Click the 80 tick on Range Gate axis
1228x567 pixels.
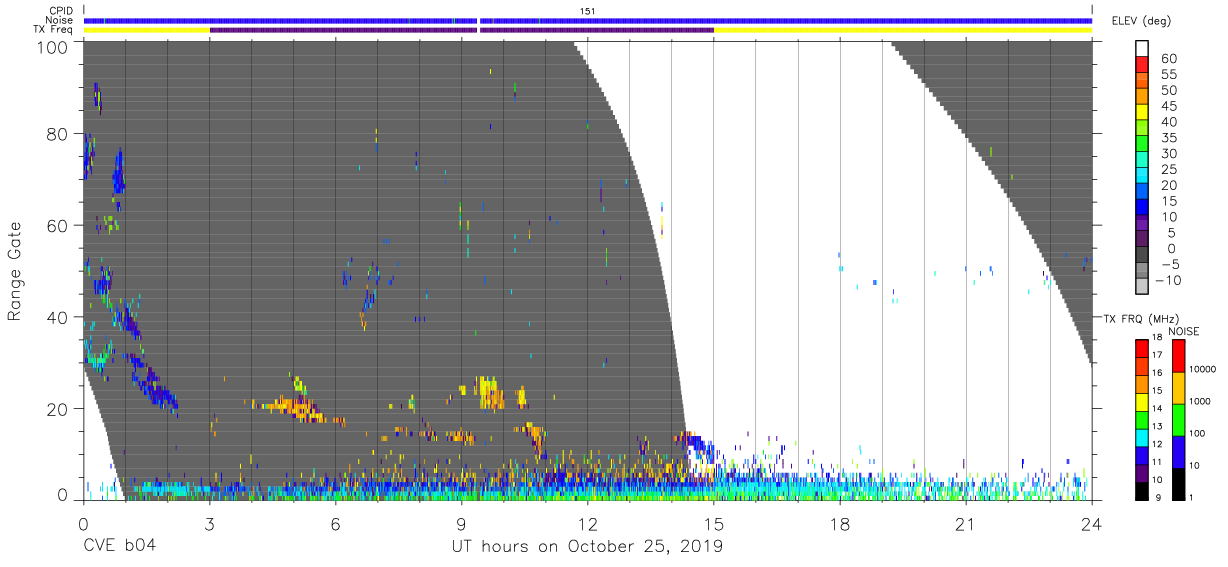click(58, 134)
